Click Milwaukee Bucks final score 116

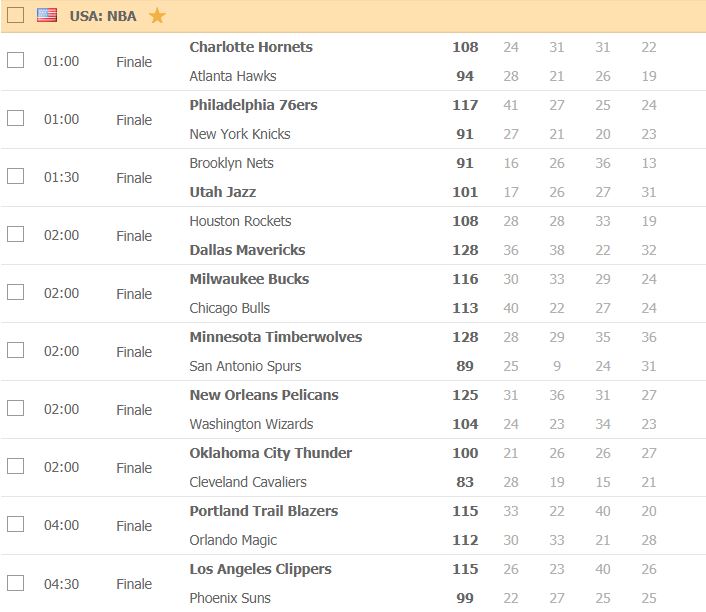pos(465,279)
